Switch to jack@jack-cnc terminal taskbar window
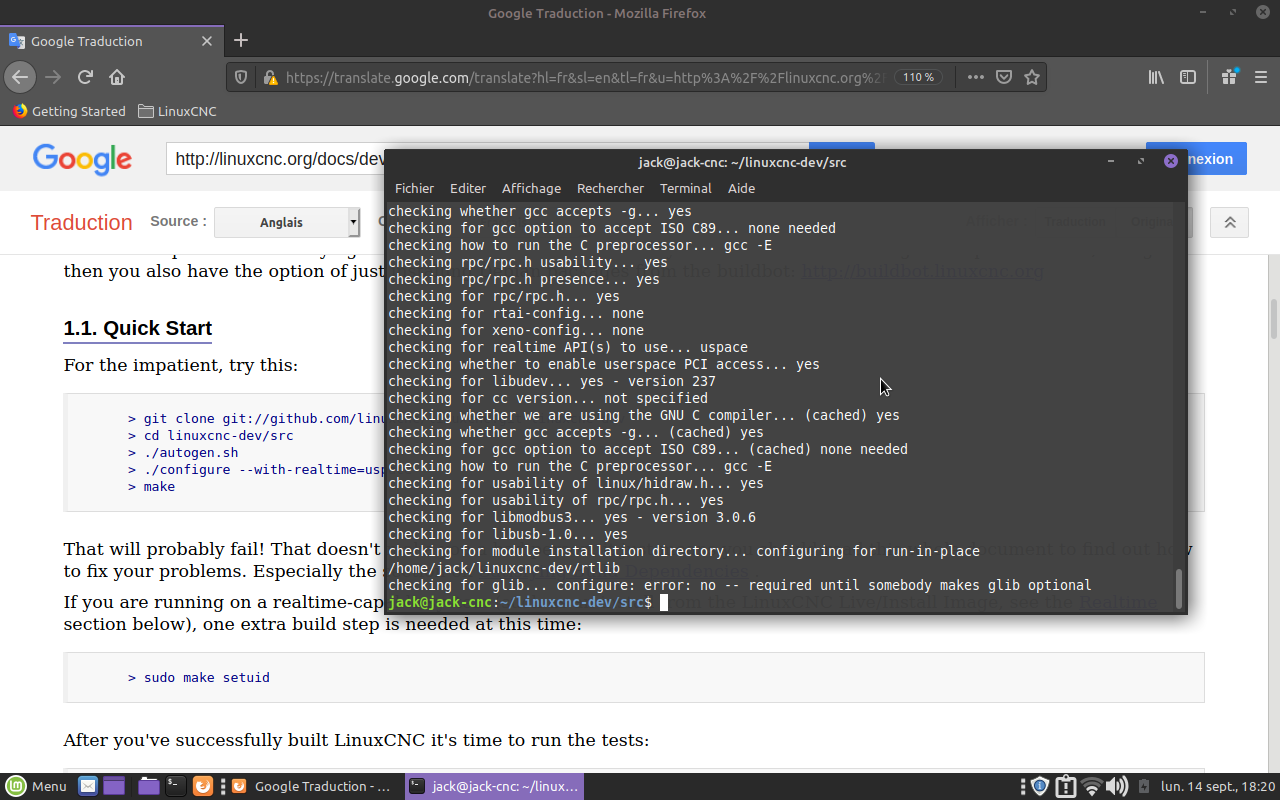The width and height of the screenshot is (1280, 800). [x=494, y=786]
